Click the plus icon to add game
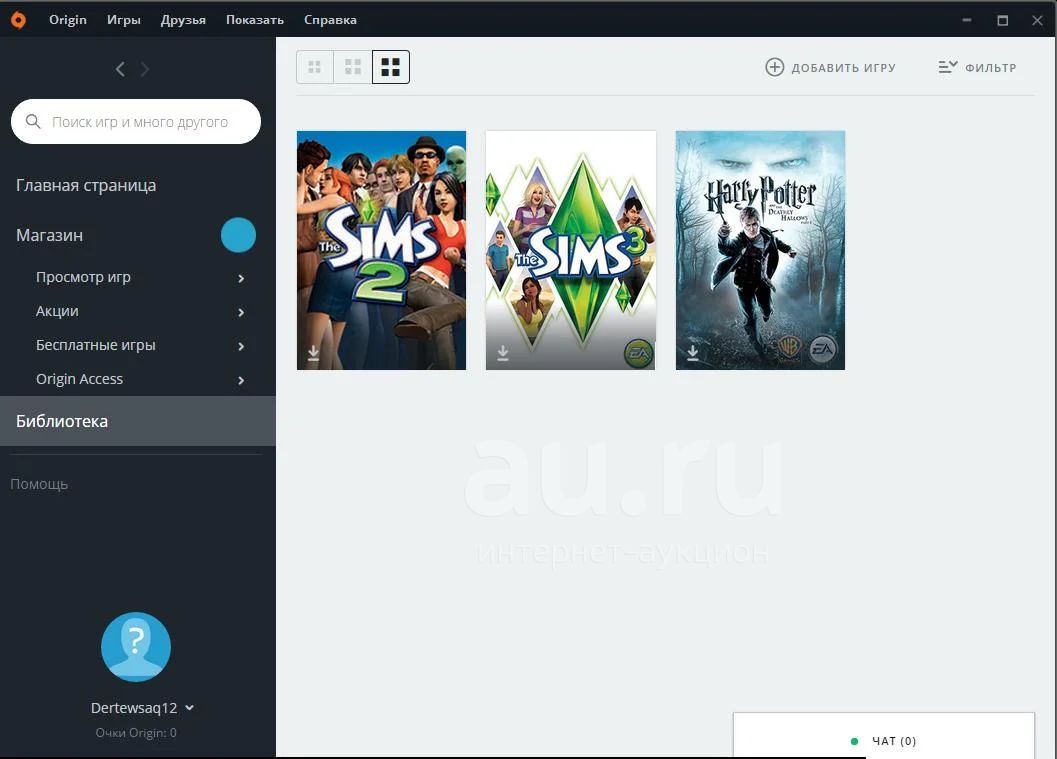 pyautogui.click(x=775, y=67)
